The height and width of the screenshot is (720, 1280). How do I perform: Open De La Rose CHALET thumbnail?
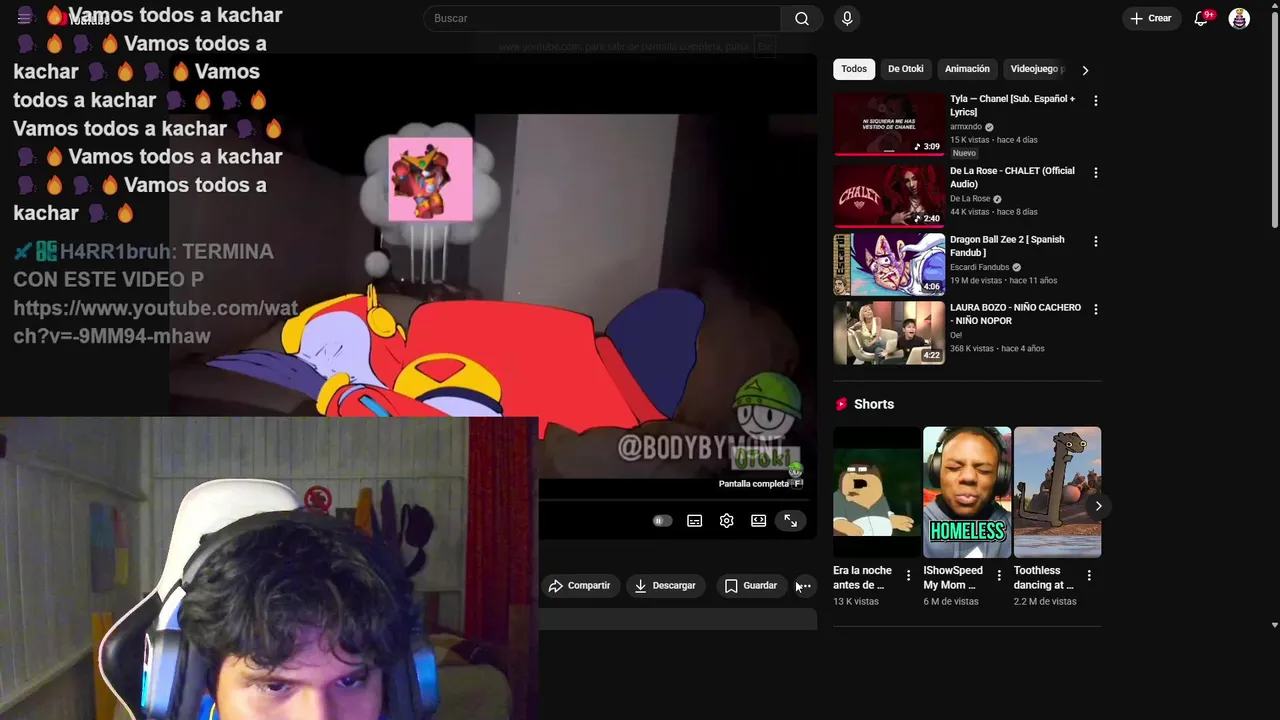[889, 196]
